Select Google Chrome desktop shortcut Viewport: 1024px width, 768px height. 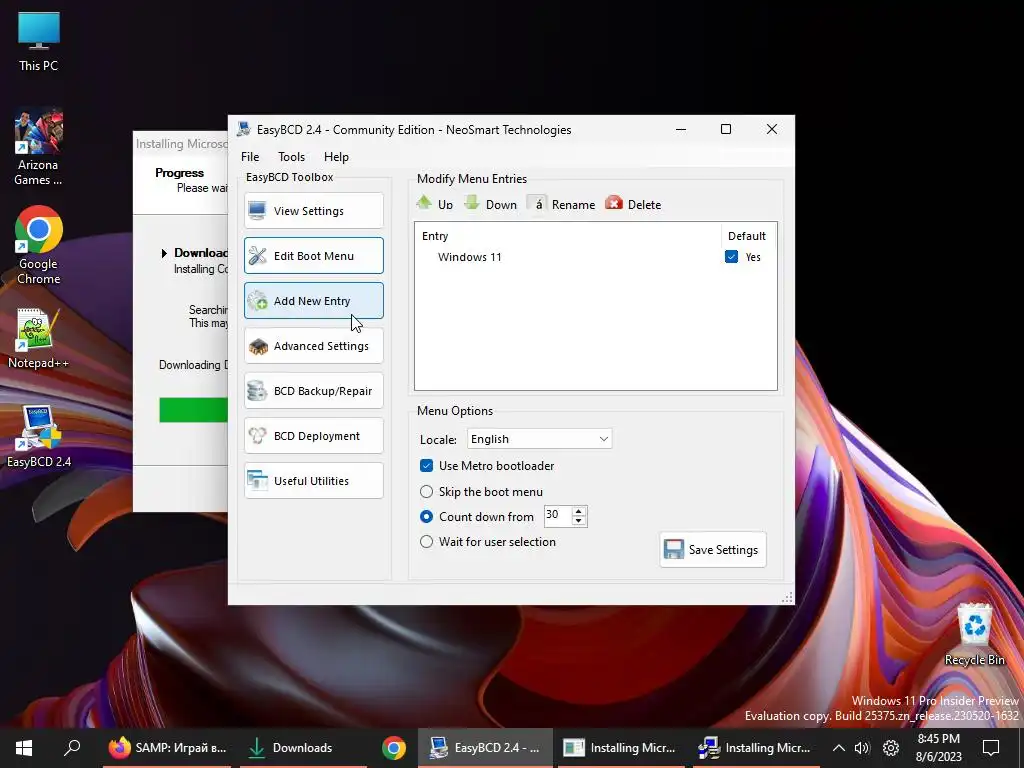39,246
